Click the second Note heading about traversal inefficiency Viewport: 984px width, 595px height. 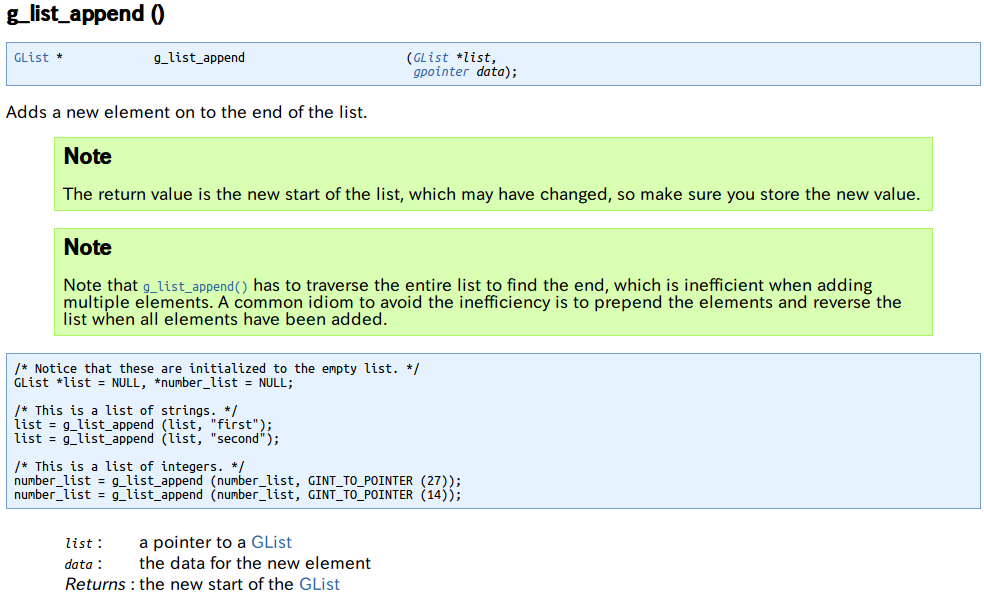[88, 248]
